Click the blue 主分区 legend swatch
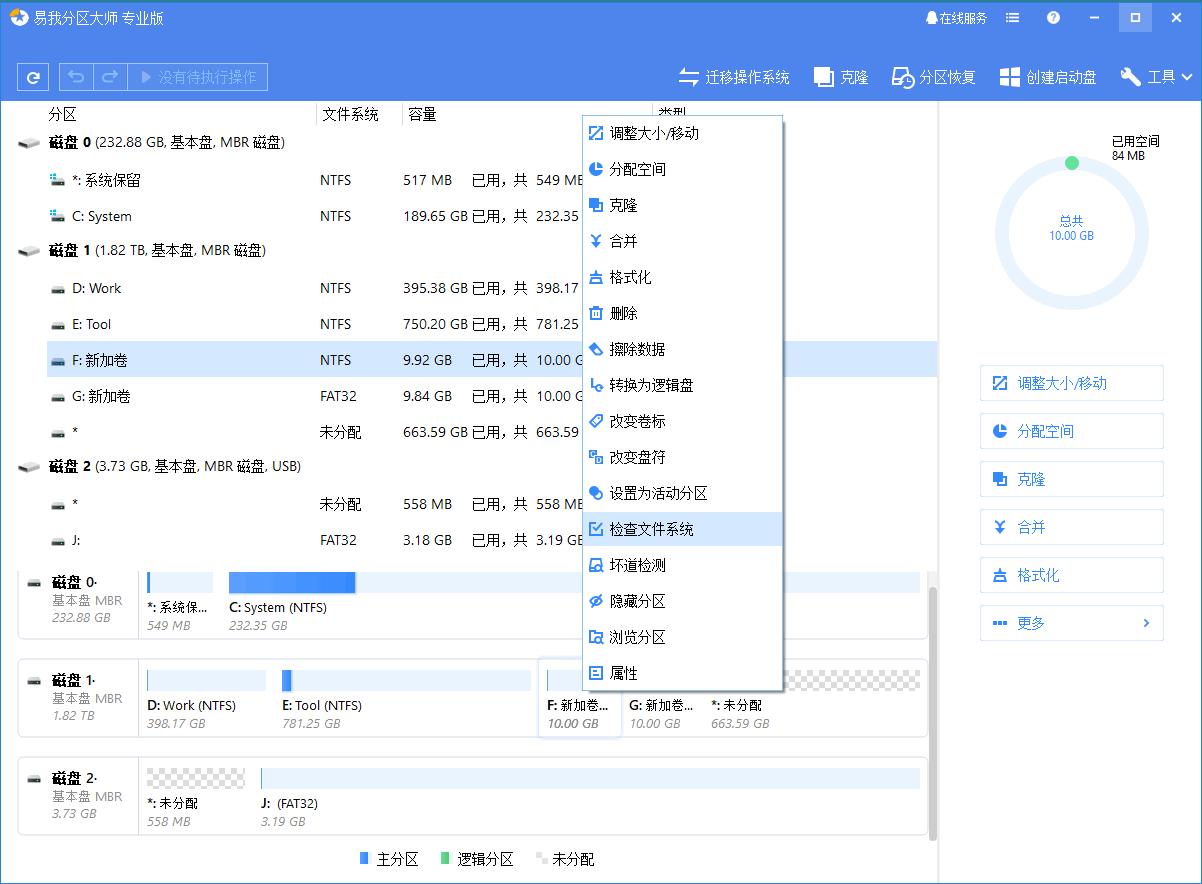 [363, 858]
